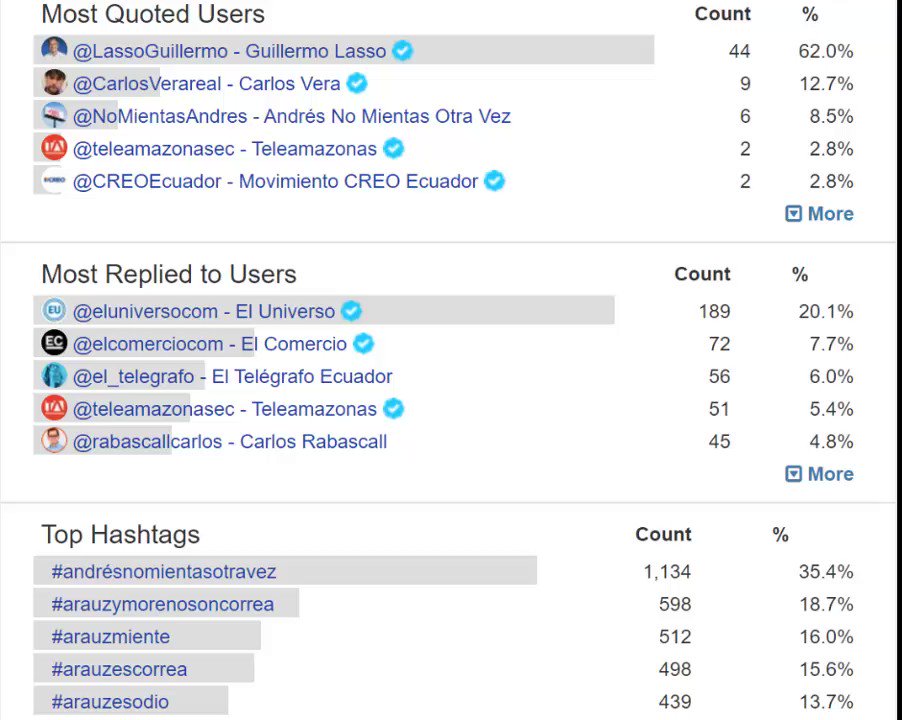Click the Most Quoted Users heading
The image size is (902, 720).
[153, 14]
